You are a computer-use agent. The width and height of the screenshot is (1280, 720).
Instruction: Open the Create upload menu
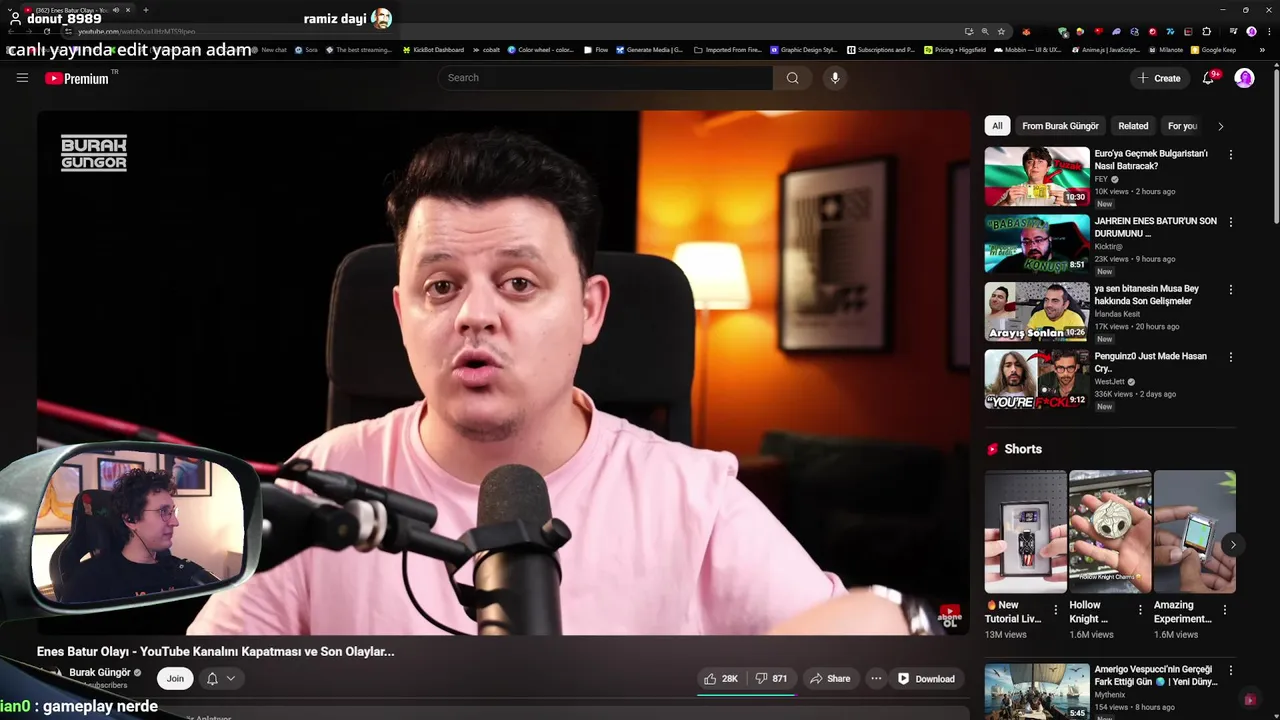click(x=1159, y=78)
